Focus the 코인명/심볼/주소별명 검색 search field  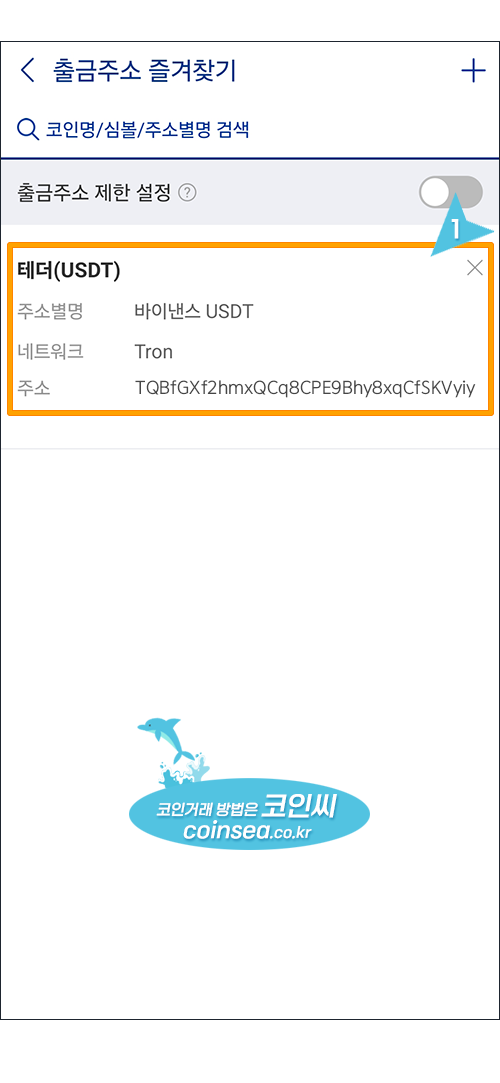[250, 128]
